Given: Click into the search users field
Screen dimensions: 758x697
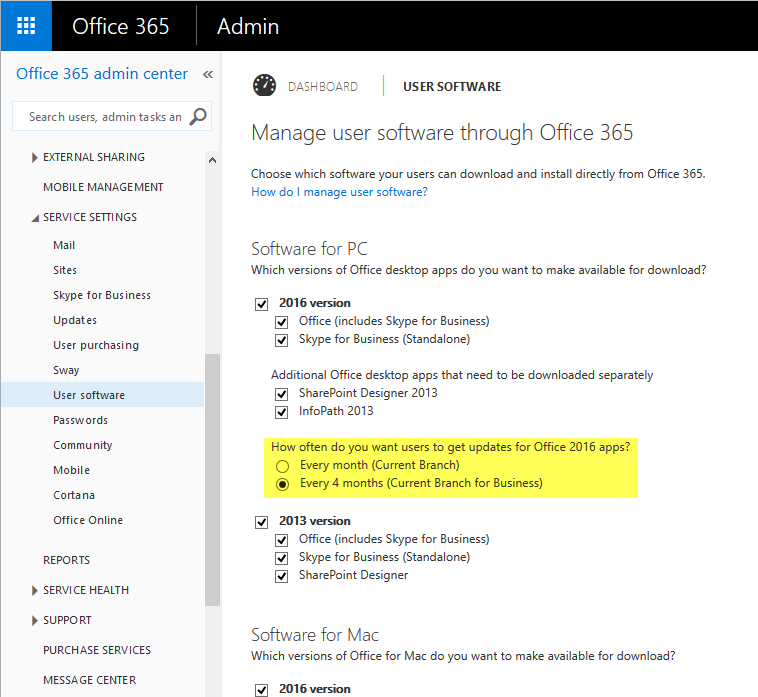Looking at the screenshot, I should coord(105,117).
